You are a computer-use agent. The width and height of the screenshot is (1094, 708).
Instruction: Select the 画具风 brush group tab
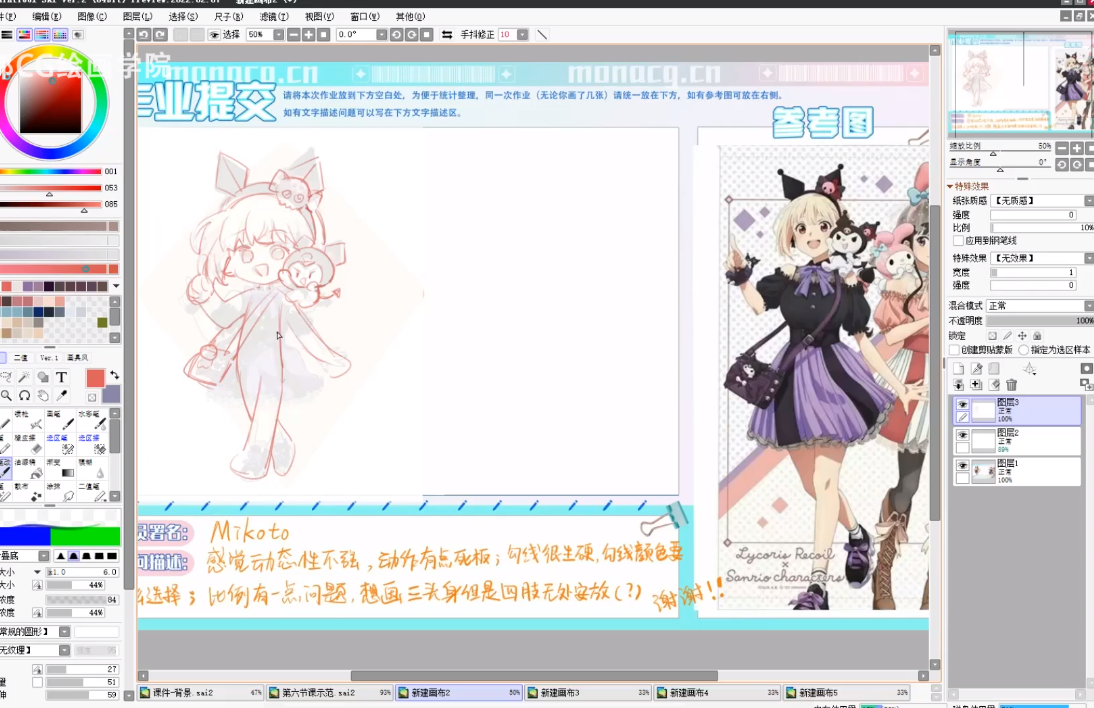tap(77, 358)
